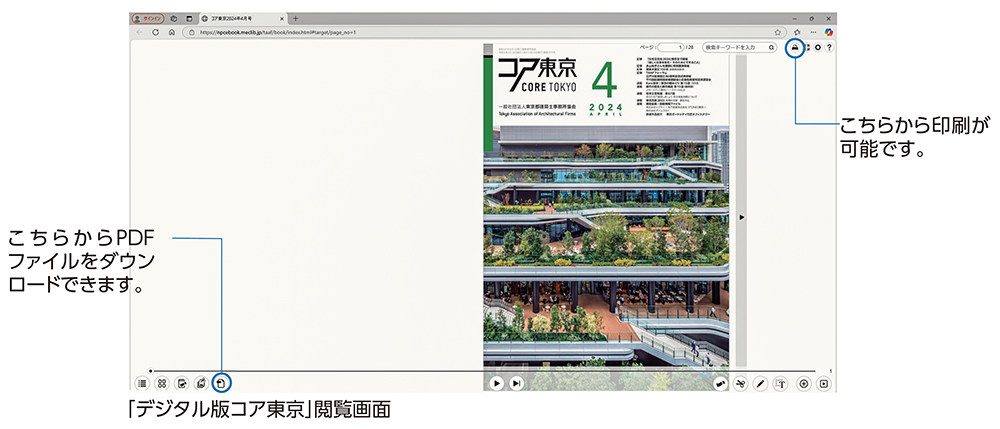Image resolution: width=1000 pixels, height=429 pixels.
Task: Turn to next page with right arrow
Action: [741, 216]
